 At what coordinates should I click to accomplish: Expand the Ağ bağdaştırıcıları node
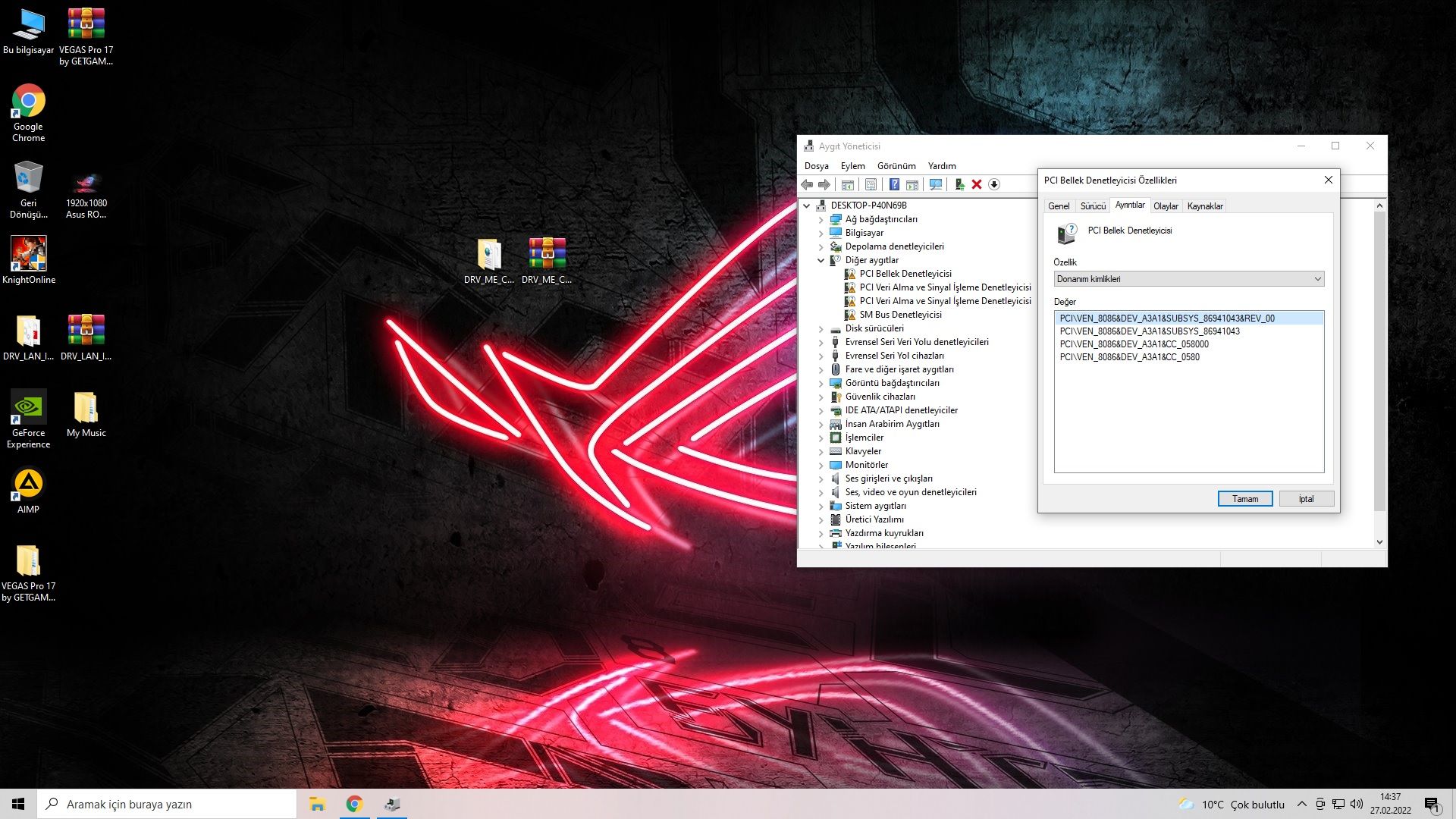click(821, 219)
